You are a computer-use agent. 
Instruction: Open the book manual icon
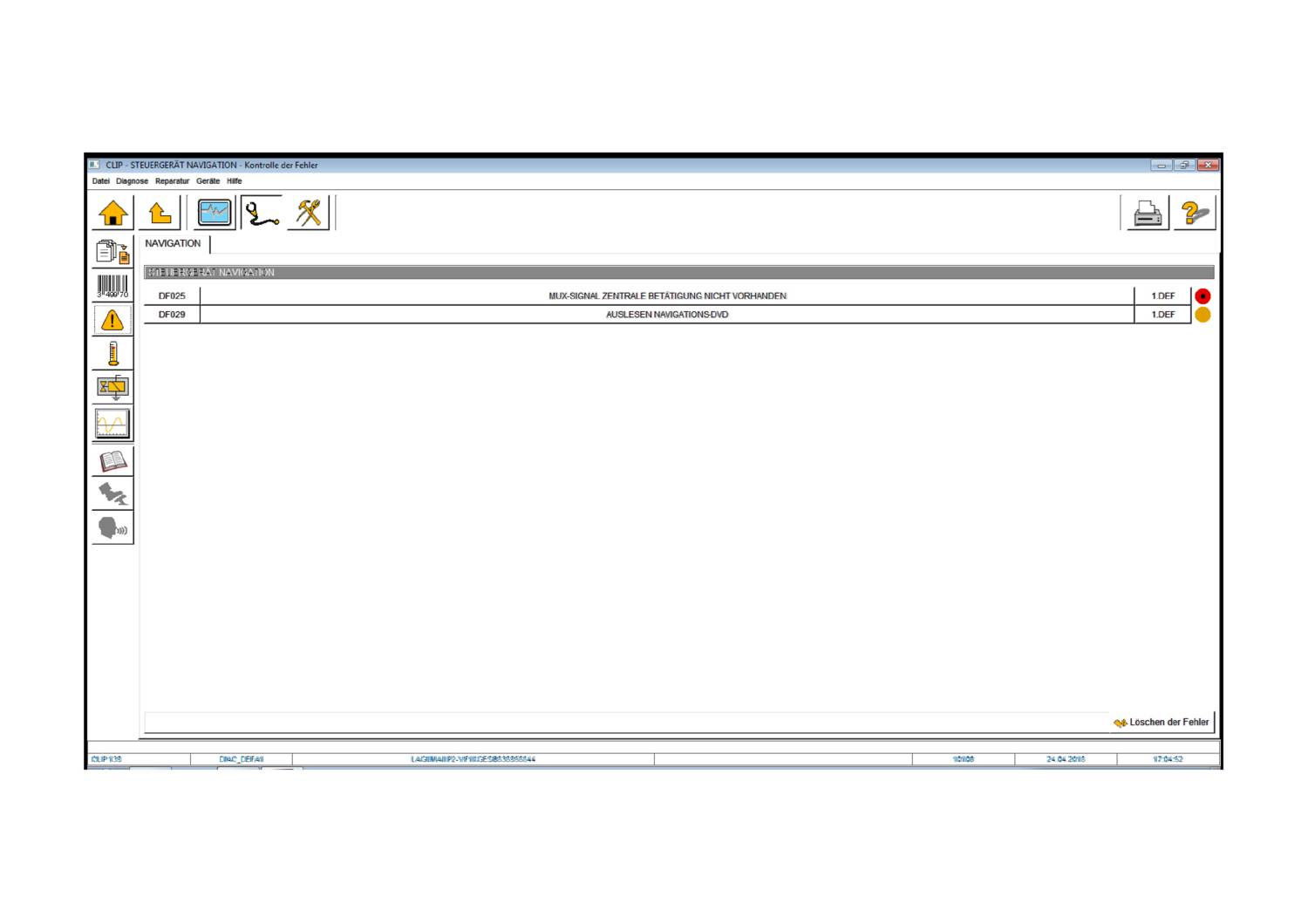(x=112, y=460)
